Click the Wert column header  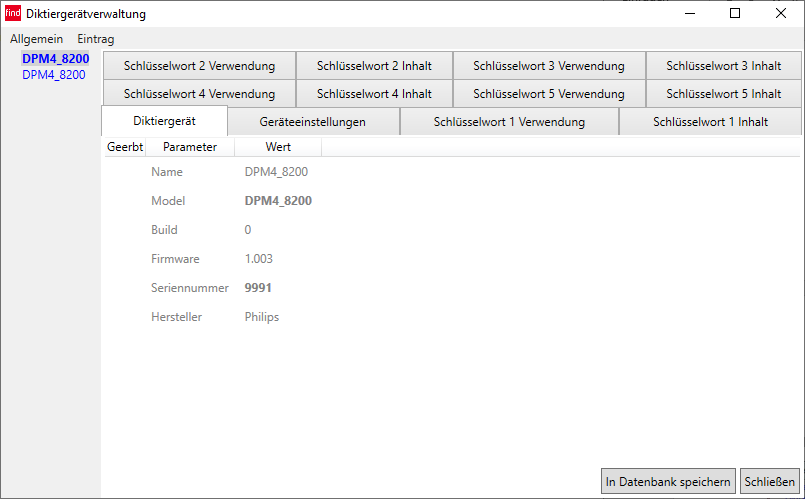point(278,147)
